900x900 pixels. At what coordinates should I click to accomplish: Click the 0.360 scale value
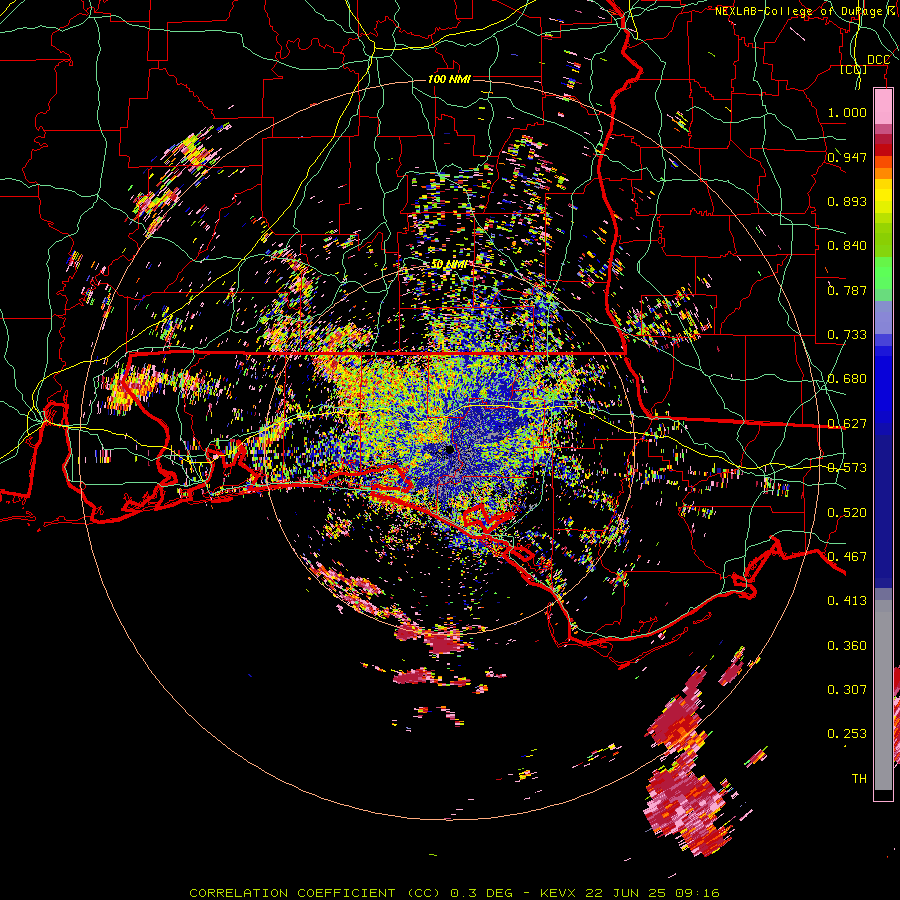click(847, 645)
